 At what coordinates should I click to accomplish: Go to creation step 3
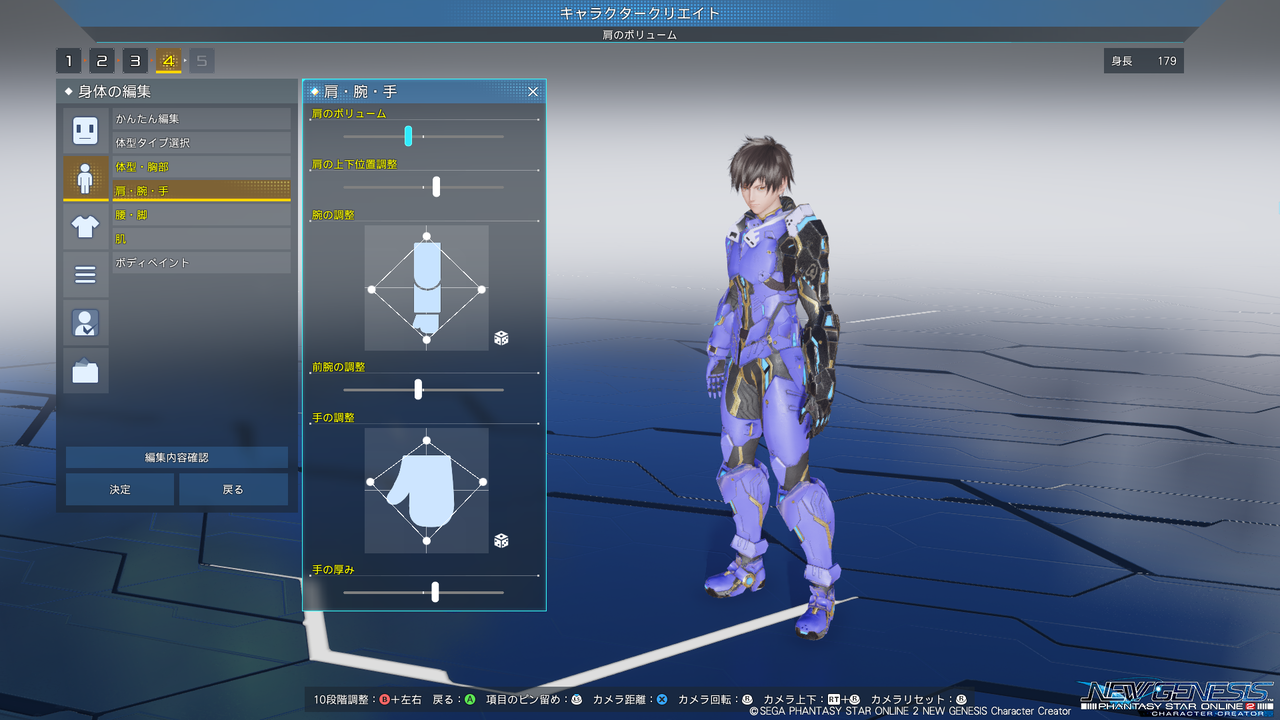pyautogui.click(x=135, y=61)
